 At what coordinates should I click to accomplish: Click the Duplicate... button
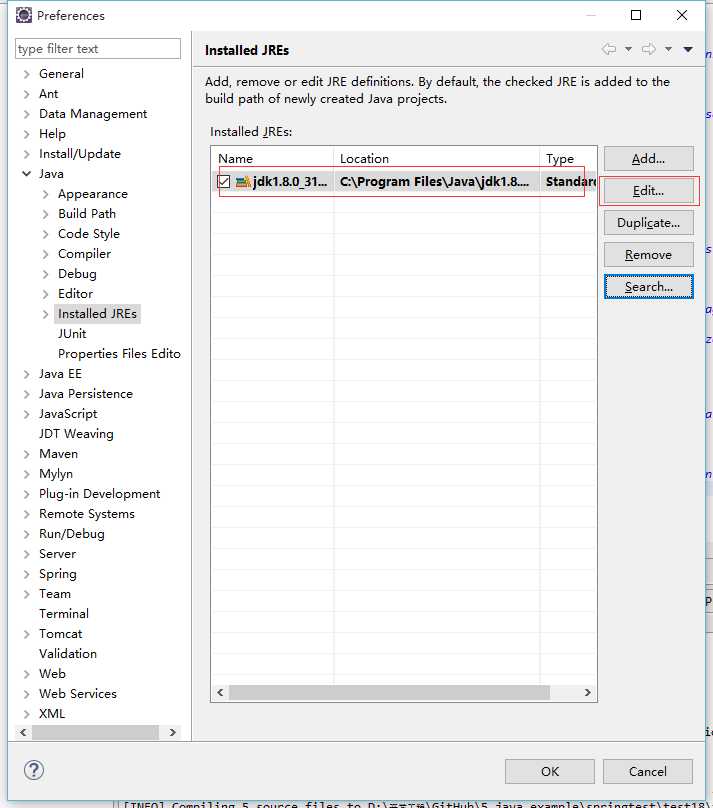click(x=649, y=223)
